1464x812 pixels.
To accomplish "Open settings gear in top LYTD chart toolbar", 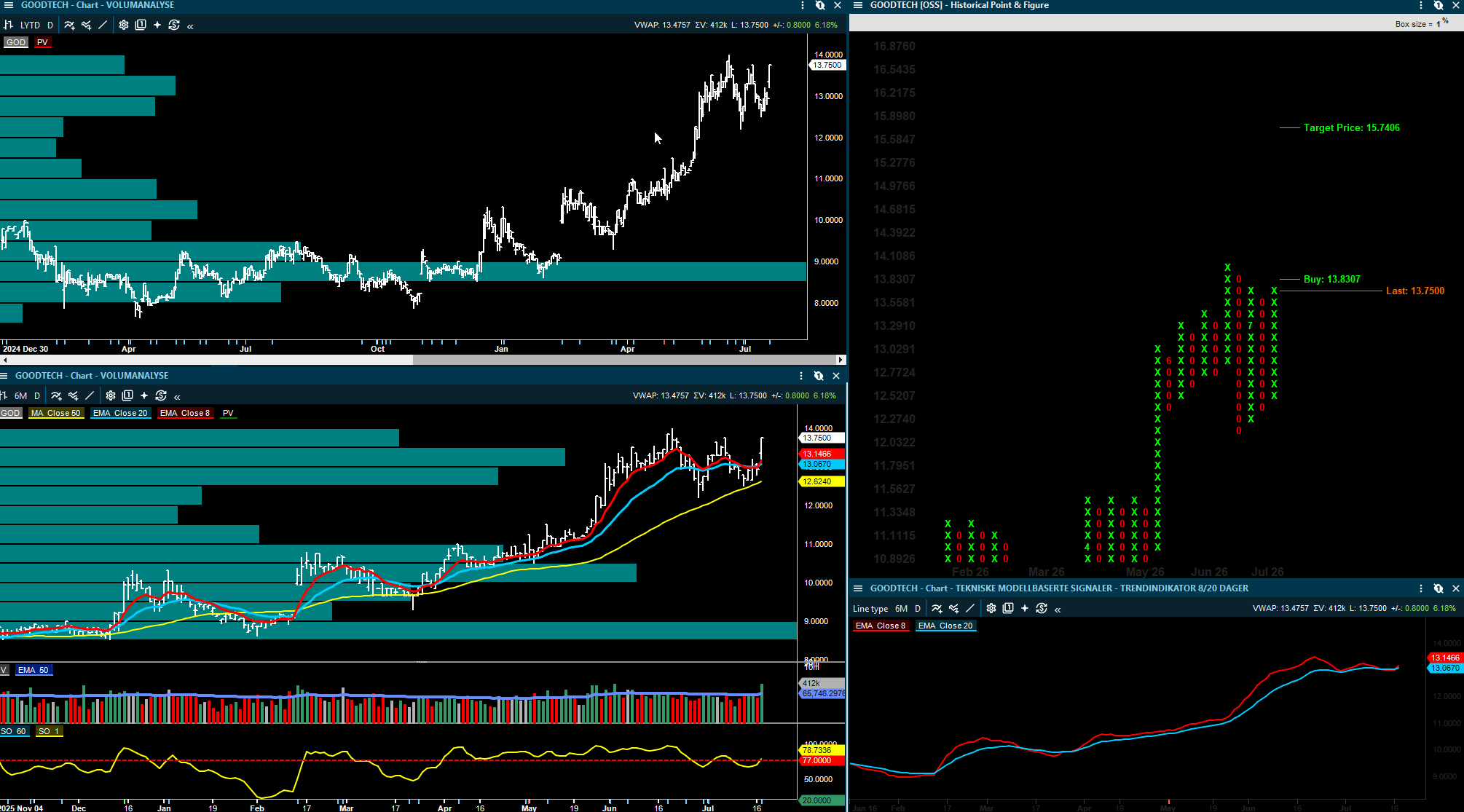I will click(124, 25).
